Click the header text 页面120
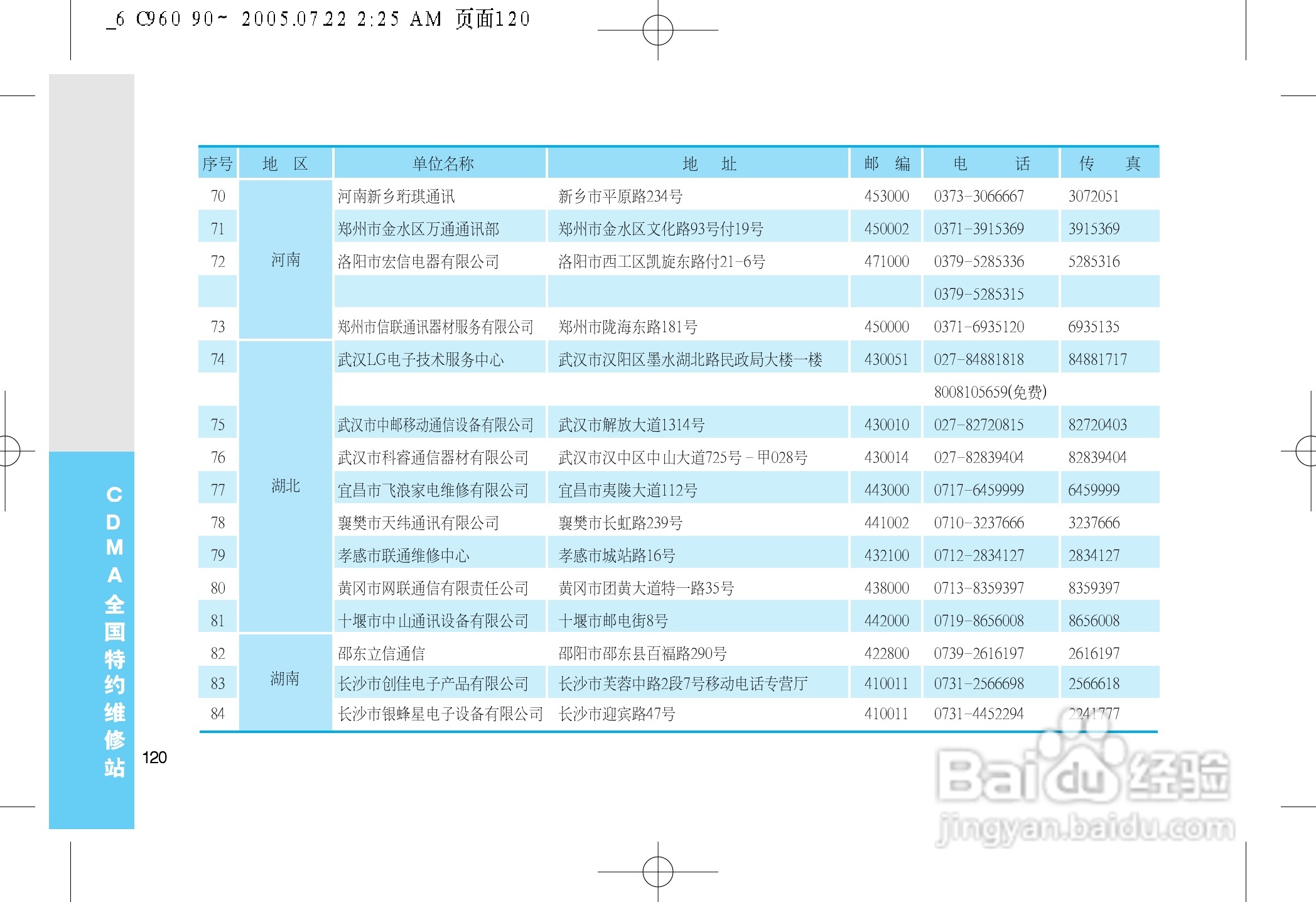This screenshot has height=902, width=1316. tap(492, 19)
